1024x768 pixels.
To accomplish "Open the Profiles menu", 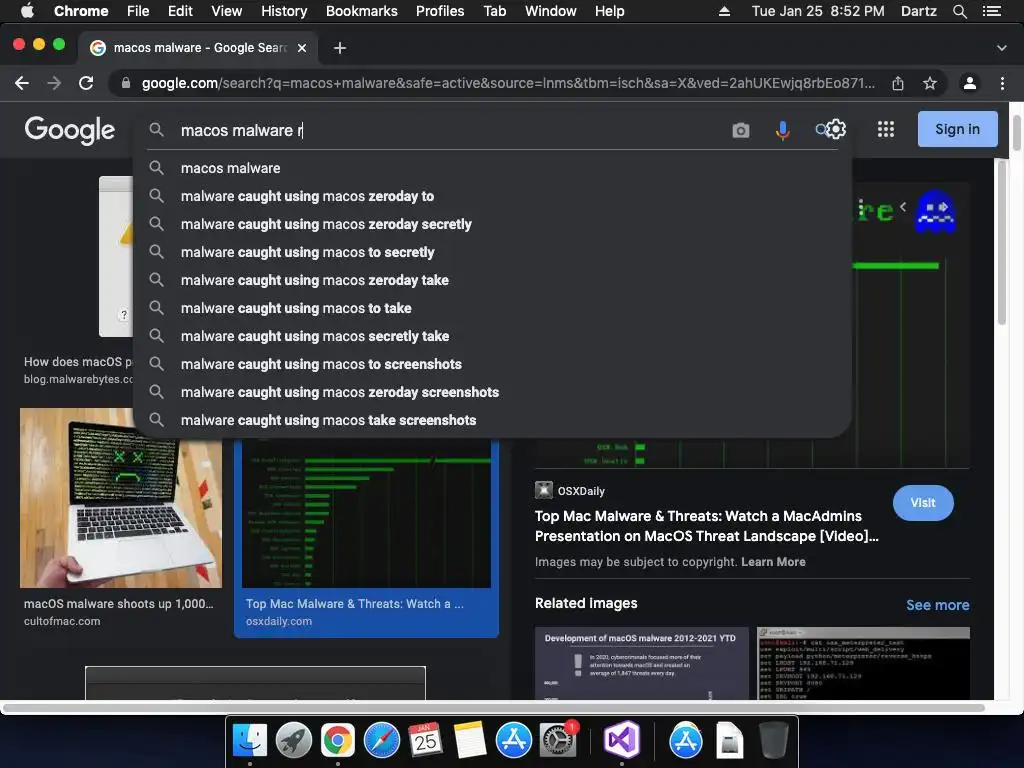I will tap(440, 11).
